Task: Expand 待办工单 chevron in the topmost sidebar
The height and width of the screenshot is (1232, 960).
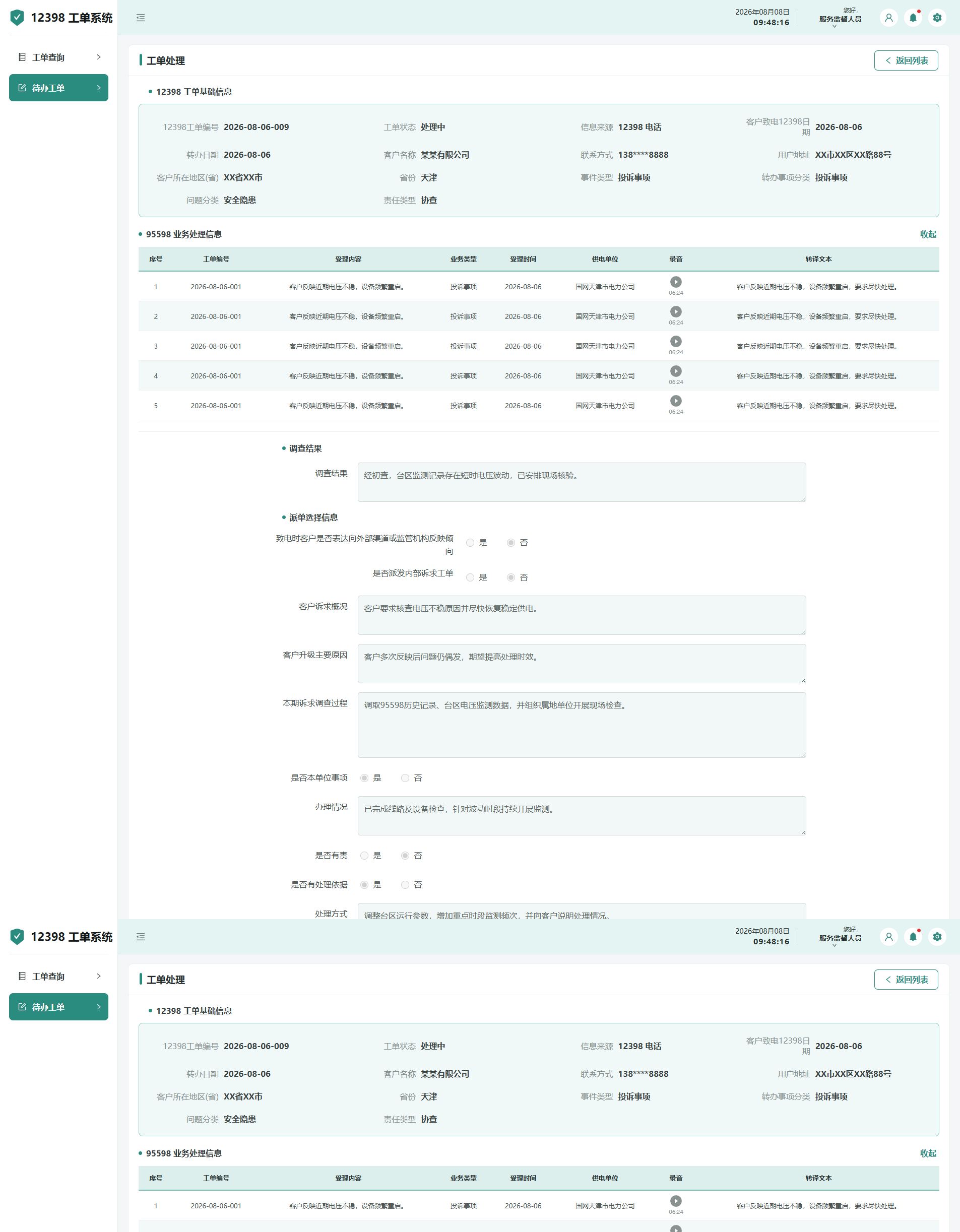Action: tap(99, 88)
